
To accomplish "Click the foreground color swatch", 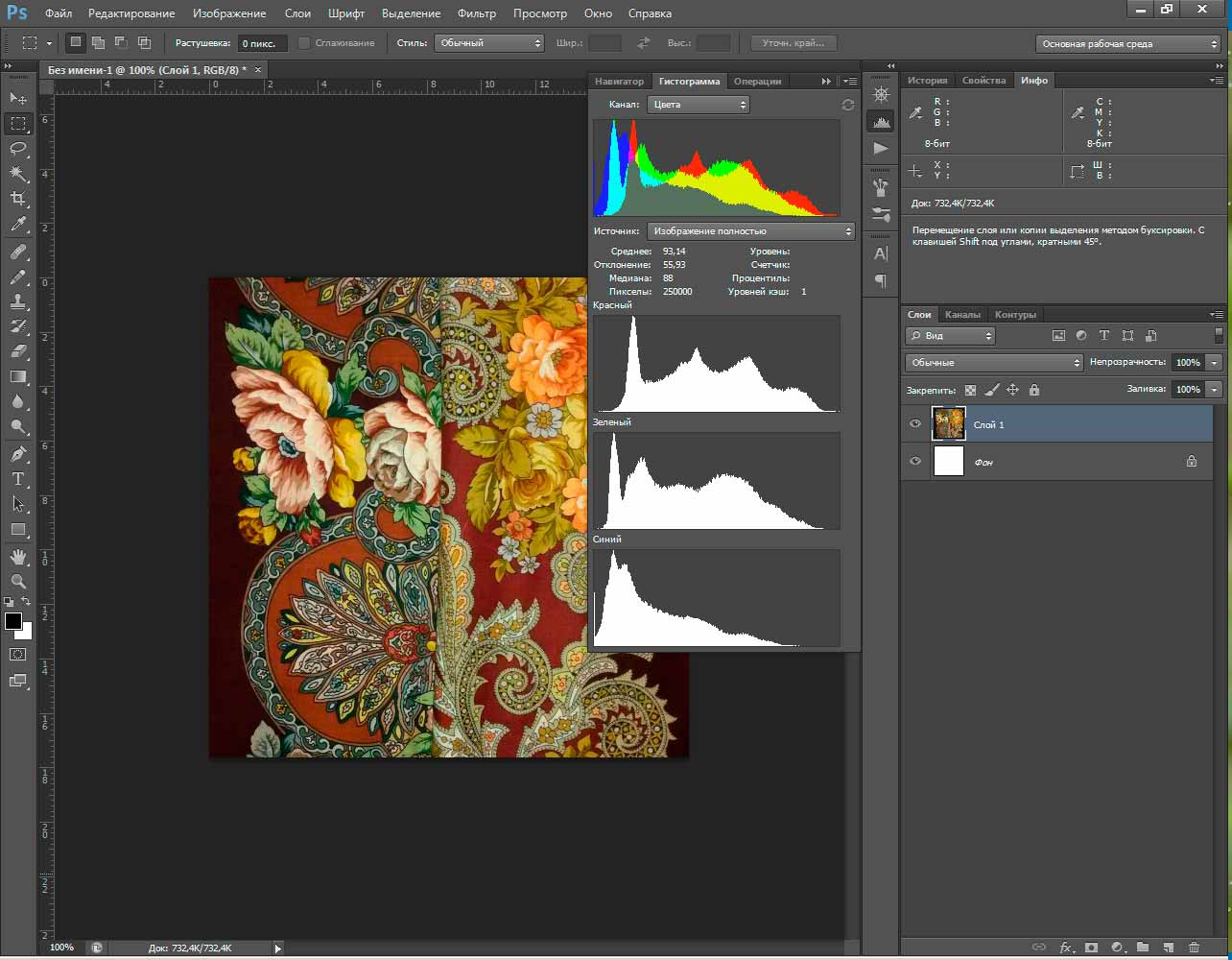I will coord(13,621).
